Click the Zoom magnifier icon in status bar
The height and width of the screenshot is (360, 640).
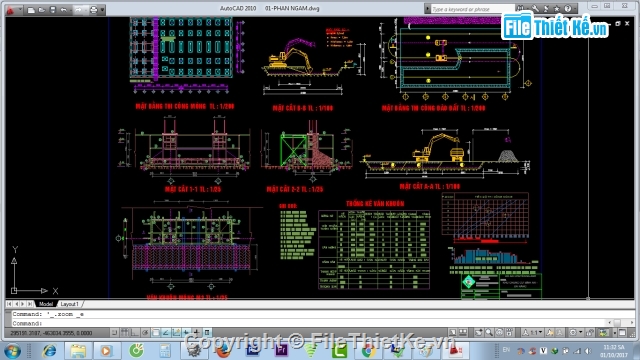tap(489, 333)
